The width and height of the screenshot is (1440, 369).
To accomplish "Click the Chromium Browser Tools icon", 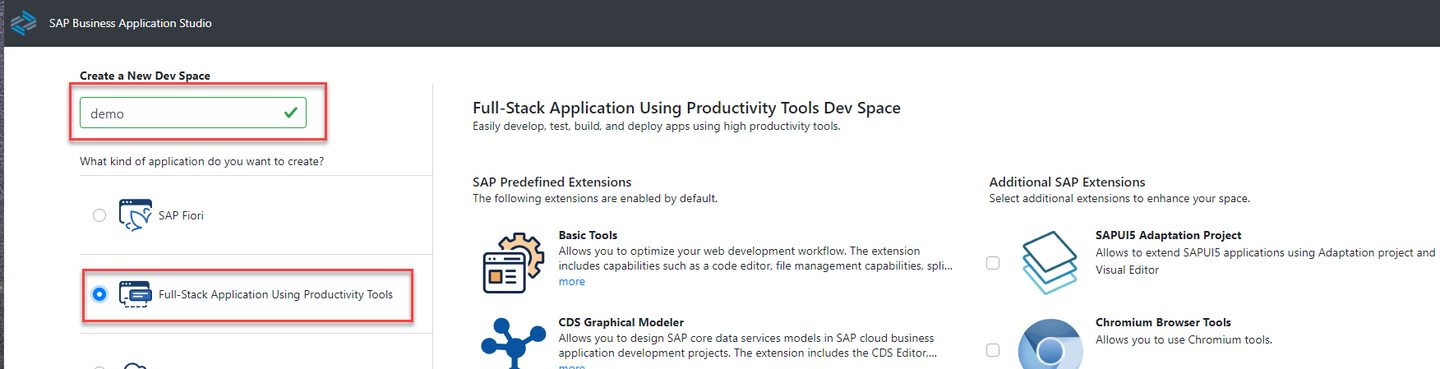I will coord(1049,345).
